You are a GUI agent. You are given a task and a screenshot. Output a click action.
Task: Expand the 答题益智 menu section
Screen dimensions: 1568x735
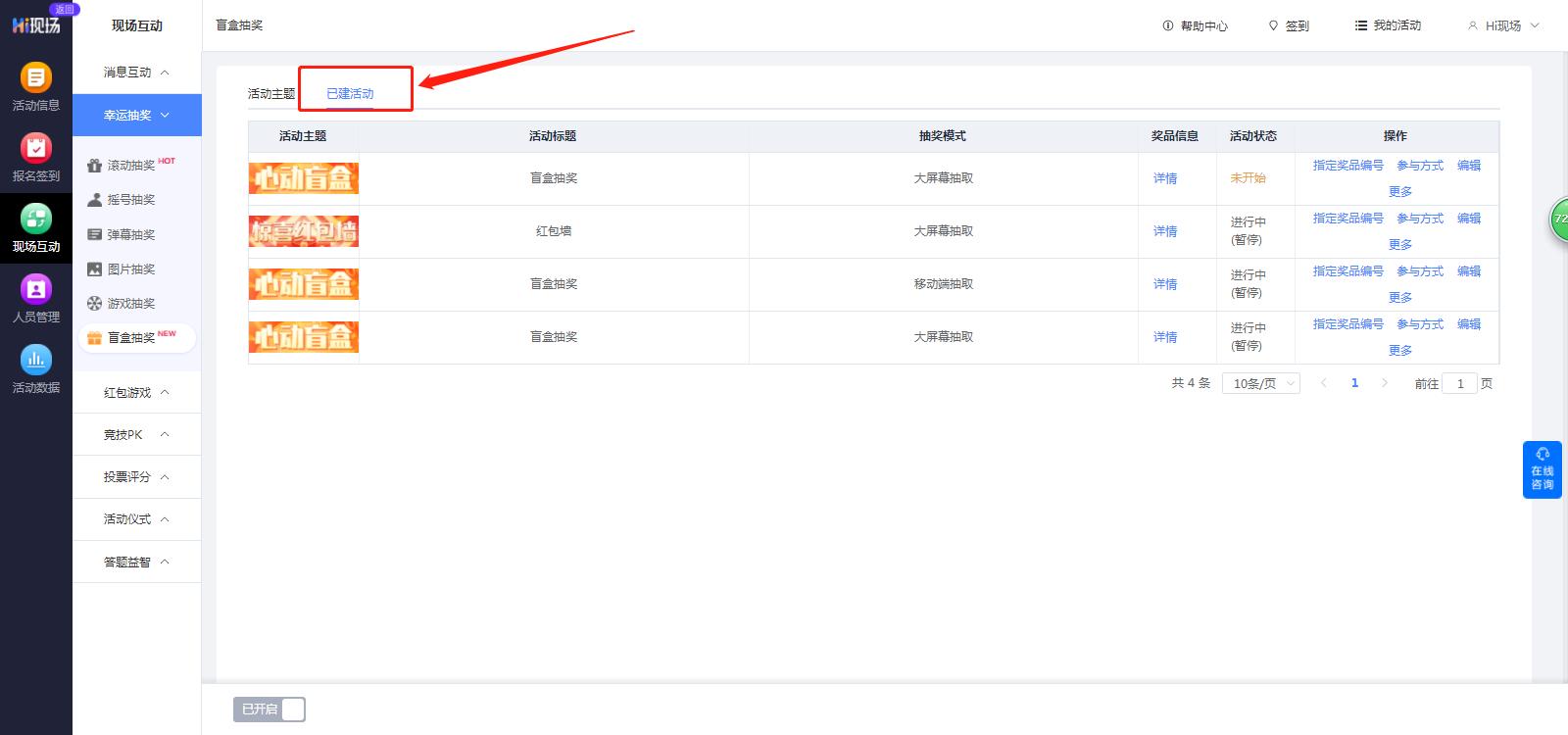tap(137, 562)
